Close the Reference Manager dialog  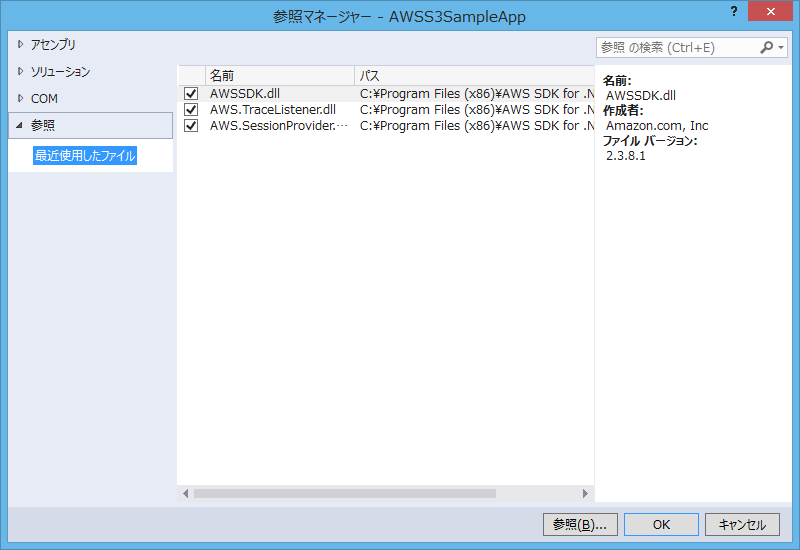coord(770,11)
